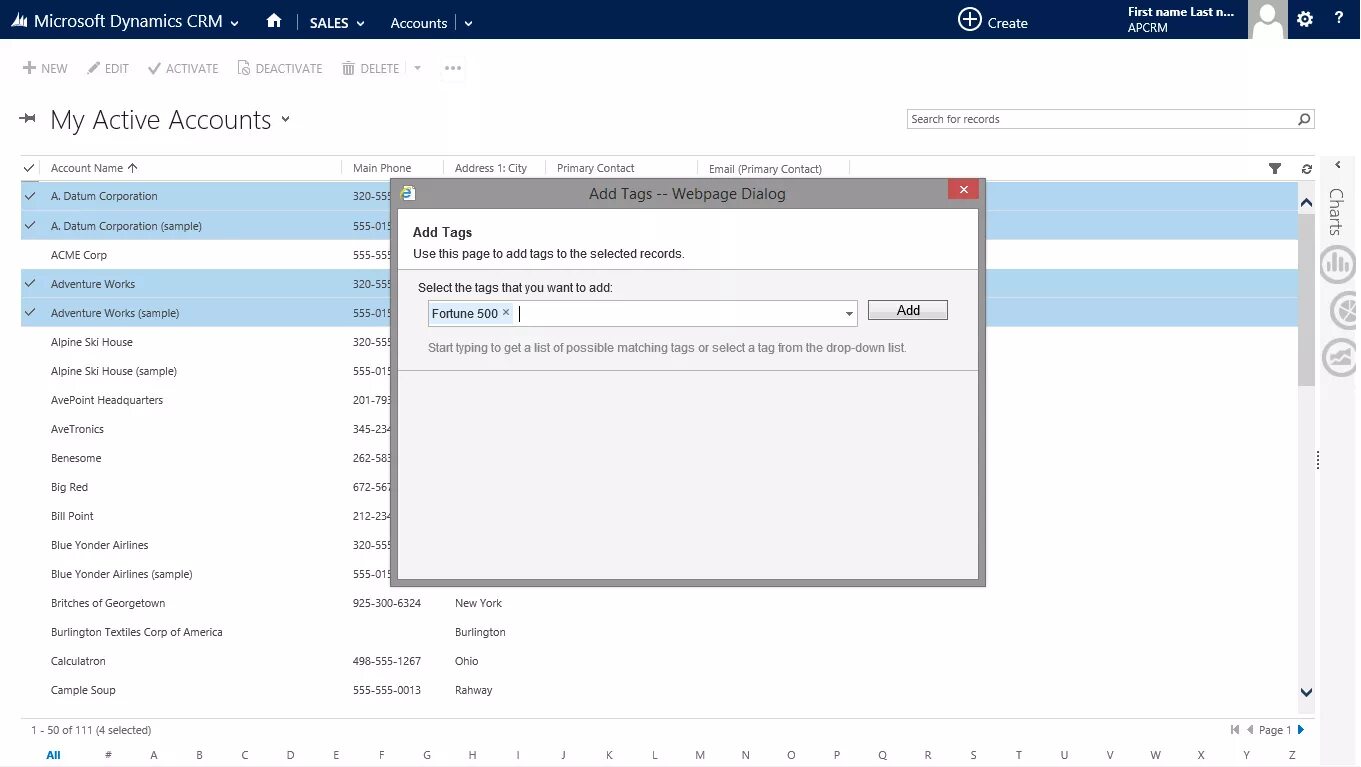Image resolution: width=1361 pixels, height=767 pixels.
Task: Click the search magnifier icon
Action: pyautogui.click(x=1304, y=119)
